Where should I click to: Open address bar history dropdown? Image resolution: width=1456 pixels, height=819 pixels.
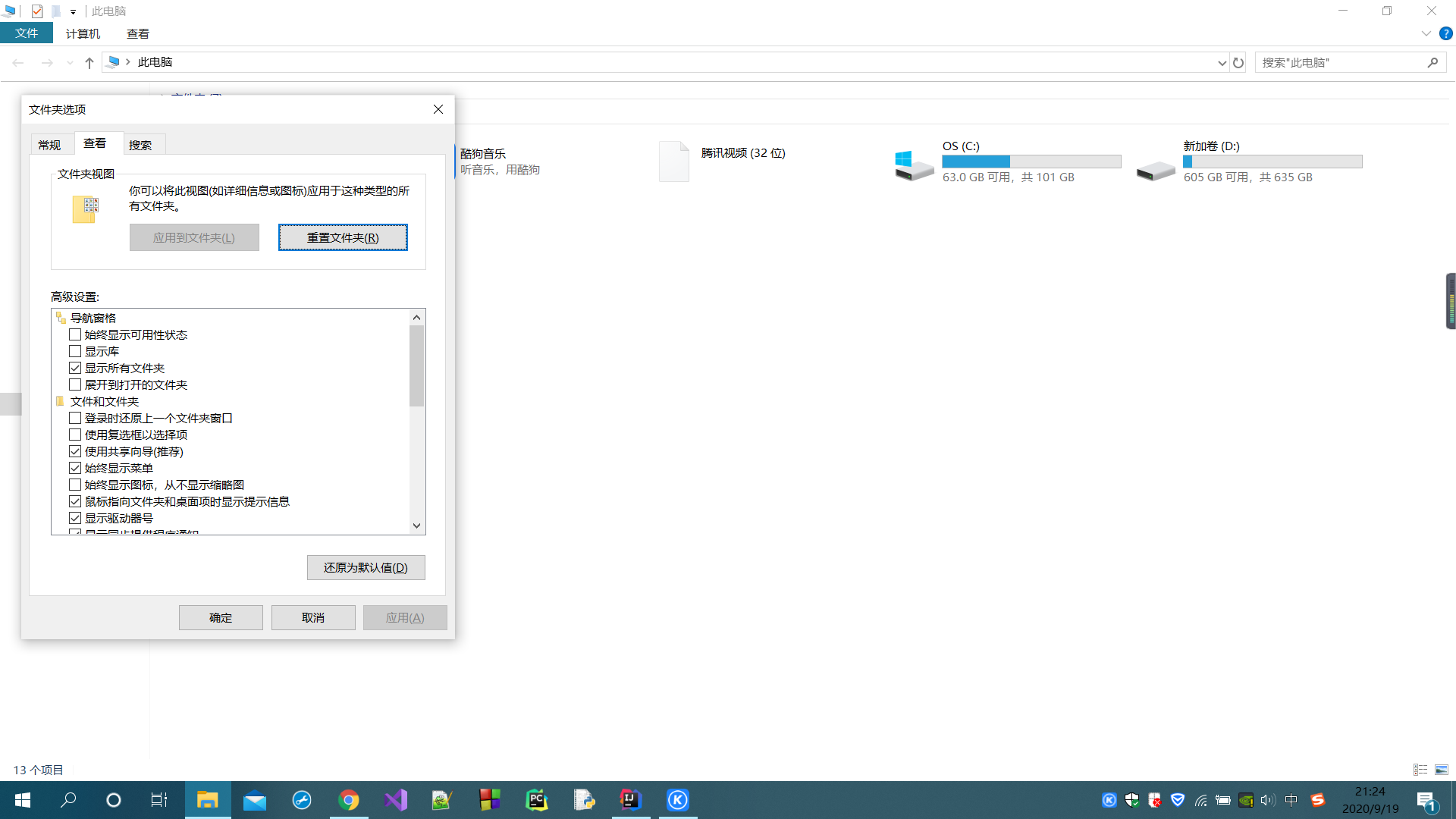[1222, 63]
